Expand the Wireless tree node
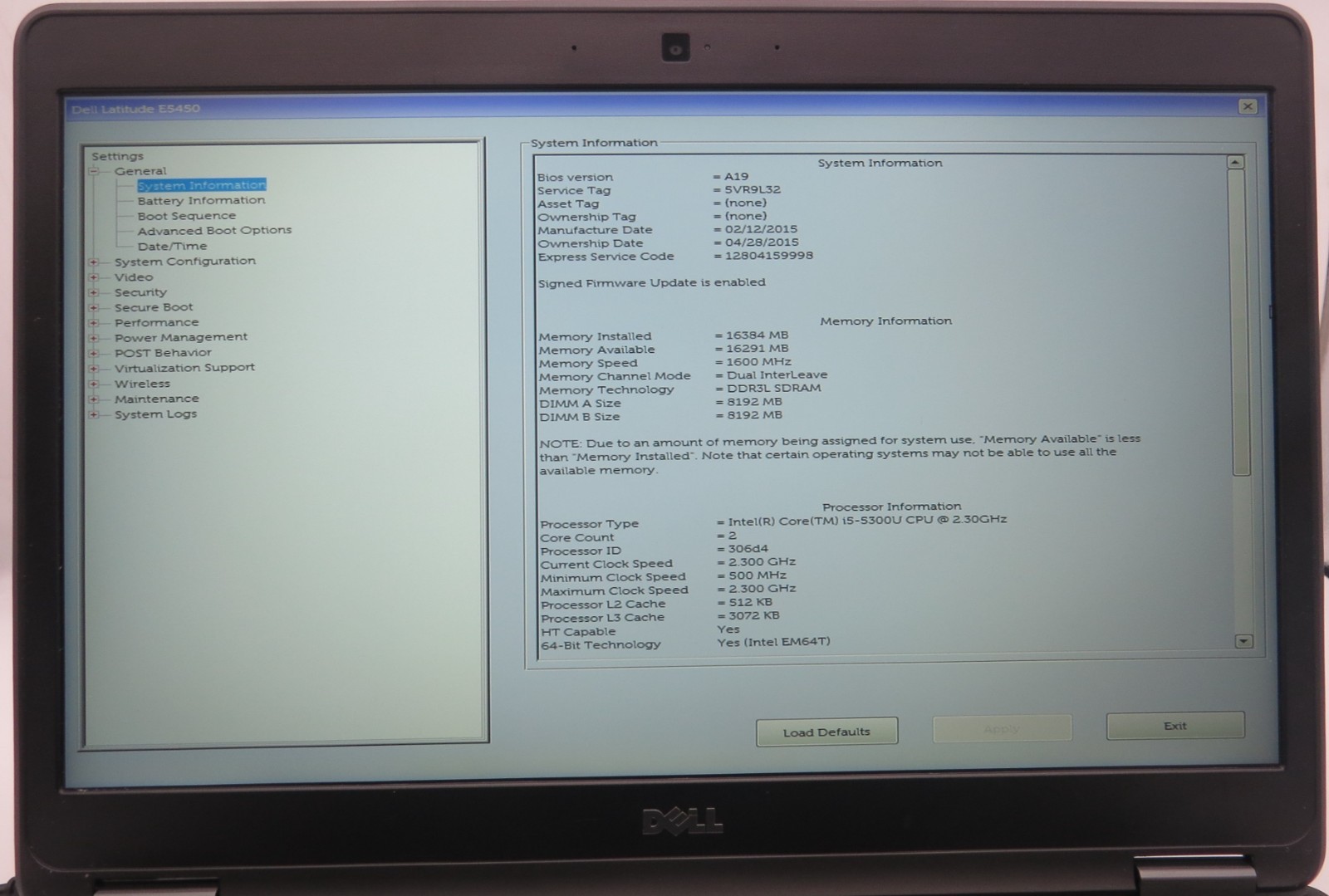Screen dimensions: 1329x896 click(x=94, y=384)
